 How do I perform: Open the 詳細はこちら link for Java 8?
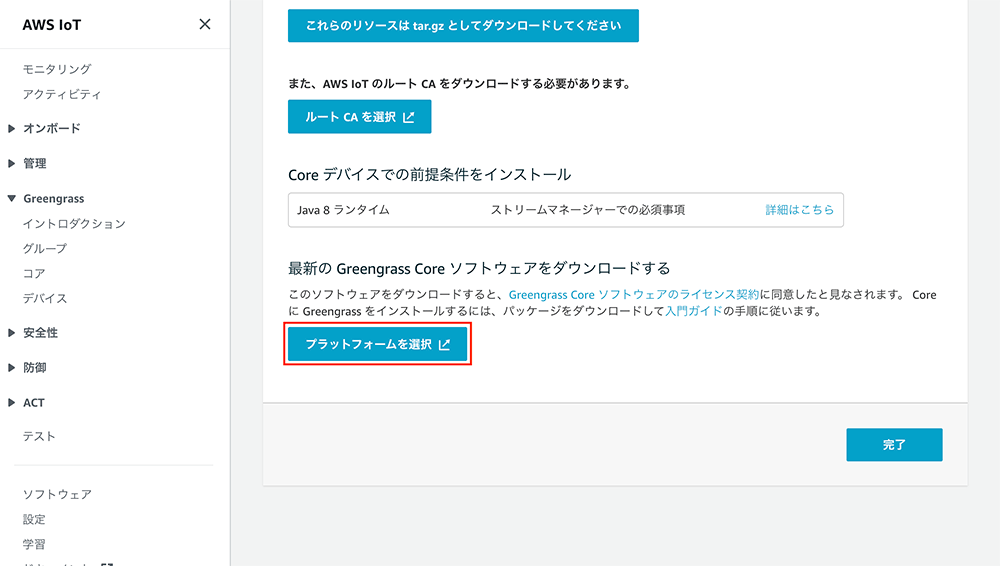click(799, 210)
